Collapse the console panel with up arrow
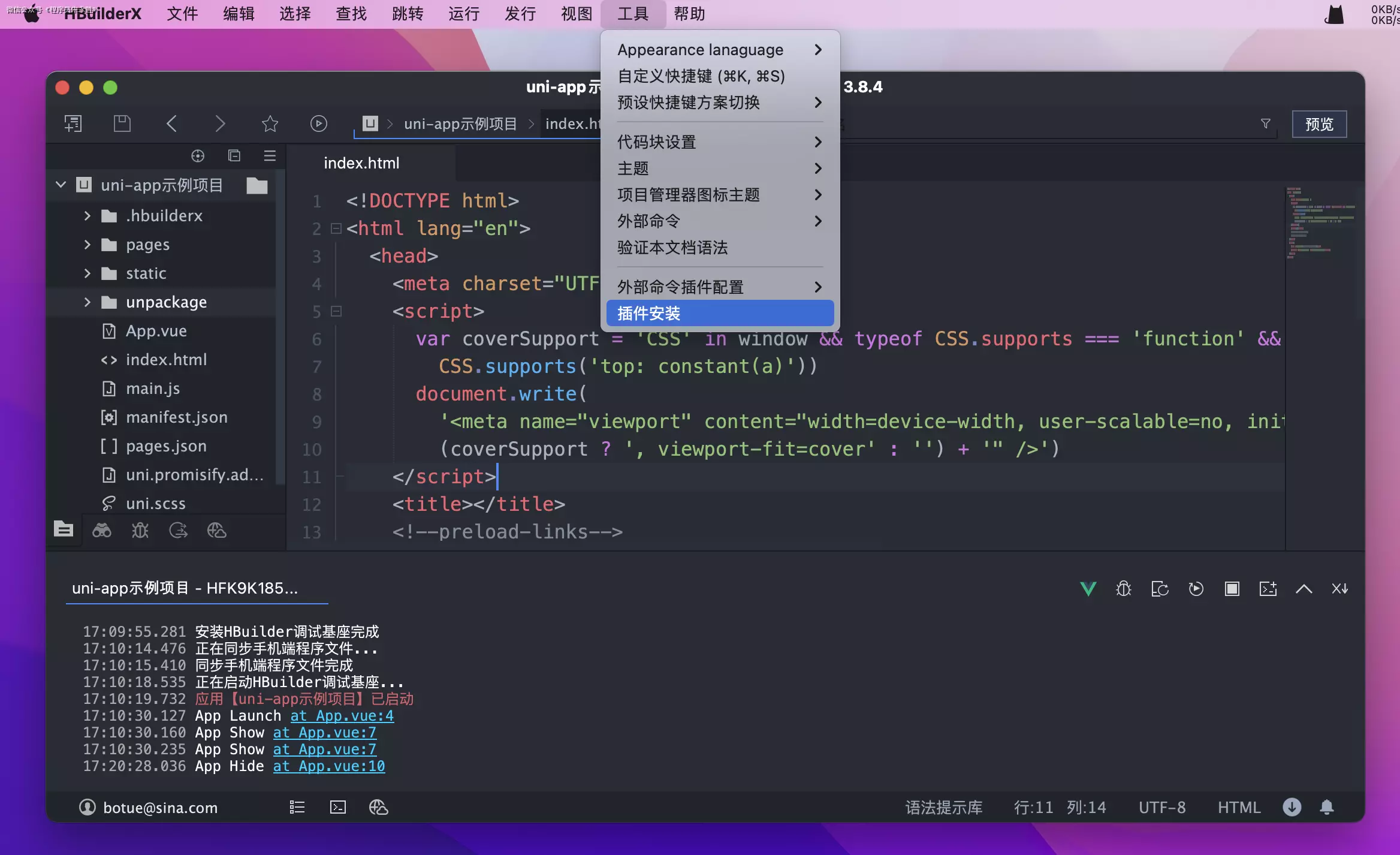The height and width of the screenshot is (855, 1400). point(1304,589)
